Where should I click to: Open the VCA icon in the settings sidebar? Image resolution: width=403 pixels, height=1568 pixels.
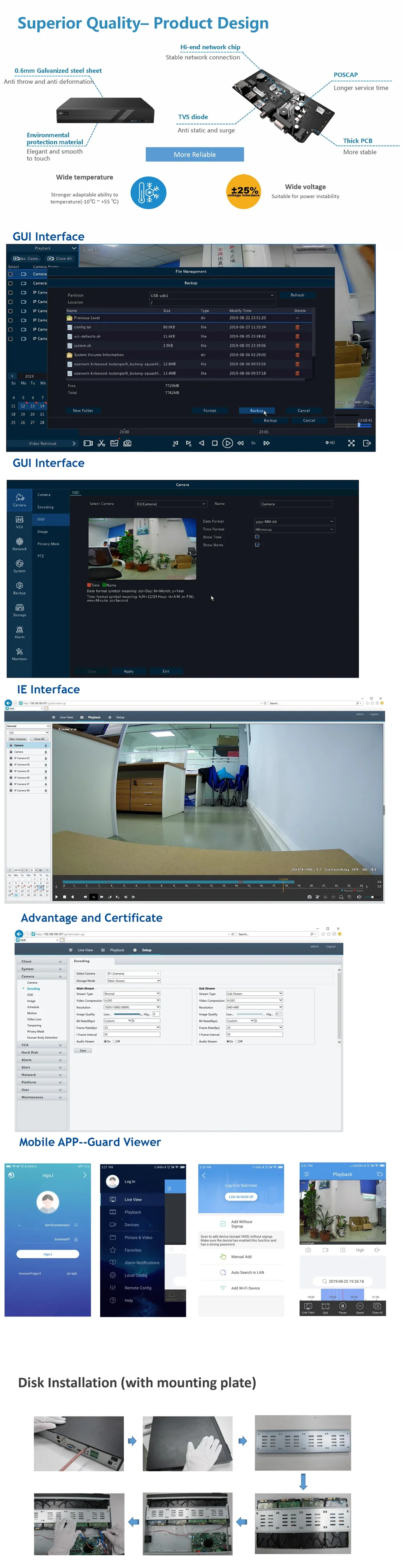pos(19,519)
